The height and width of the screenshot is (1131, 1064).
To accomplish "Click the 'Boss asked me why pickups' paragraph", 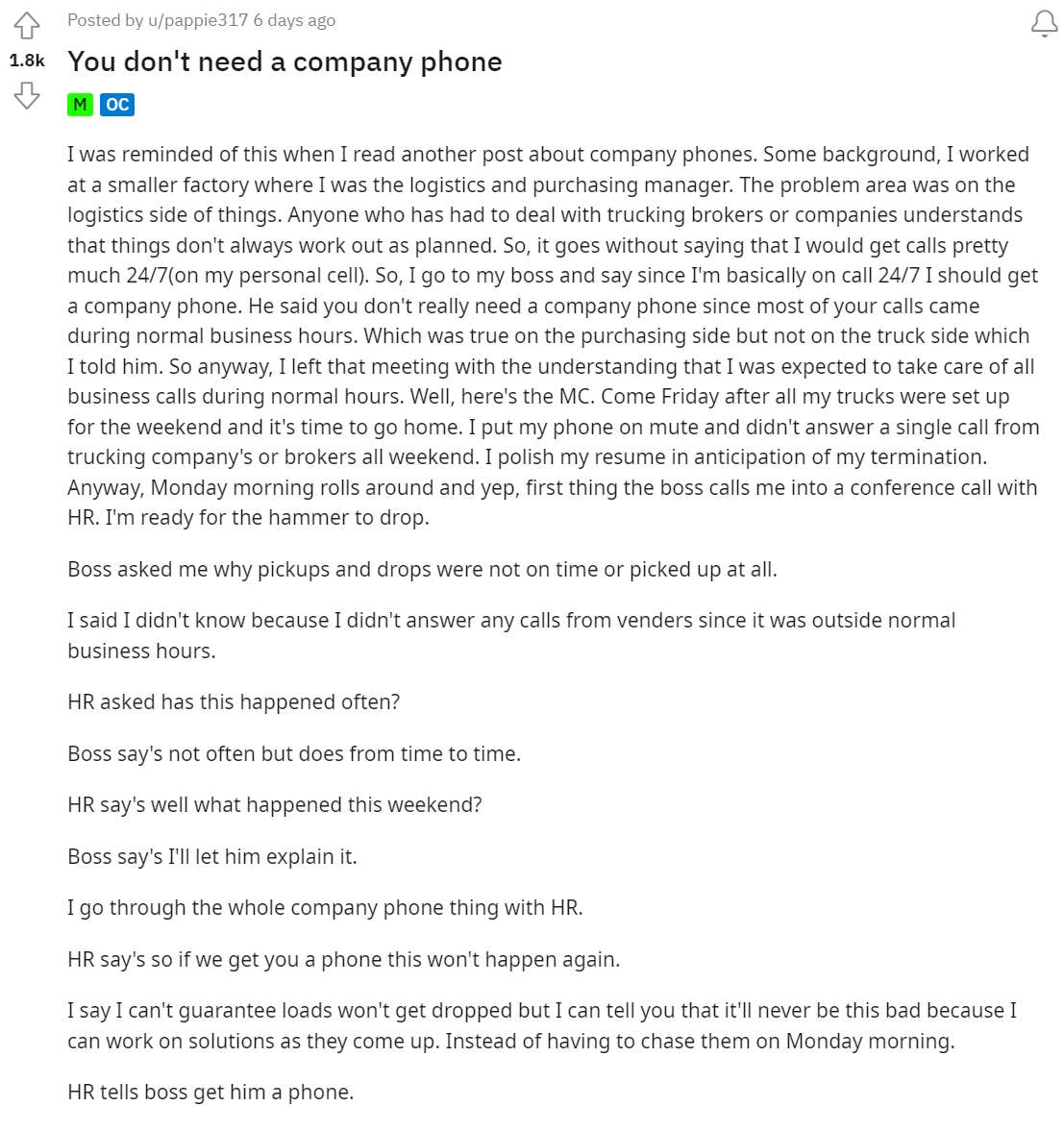I will [422, 569].
